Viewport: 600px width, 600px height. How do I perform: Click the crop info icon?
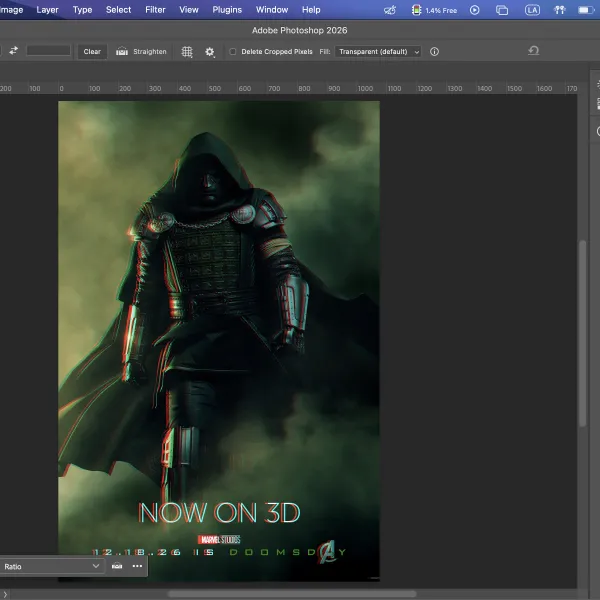434,51
